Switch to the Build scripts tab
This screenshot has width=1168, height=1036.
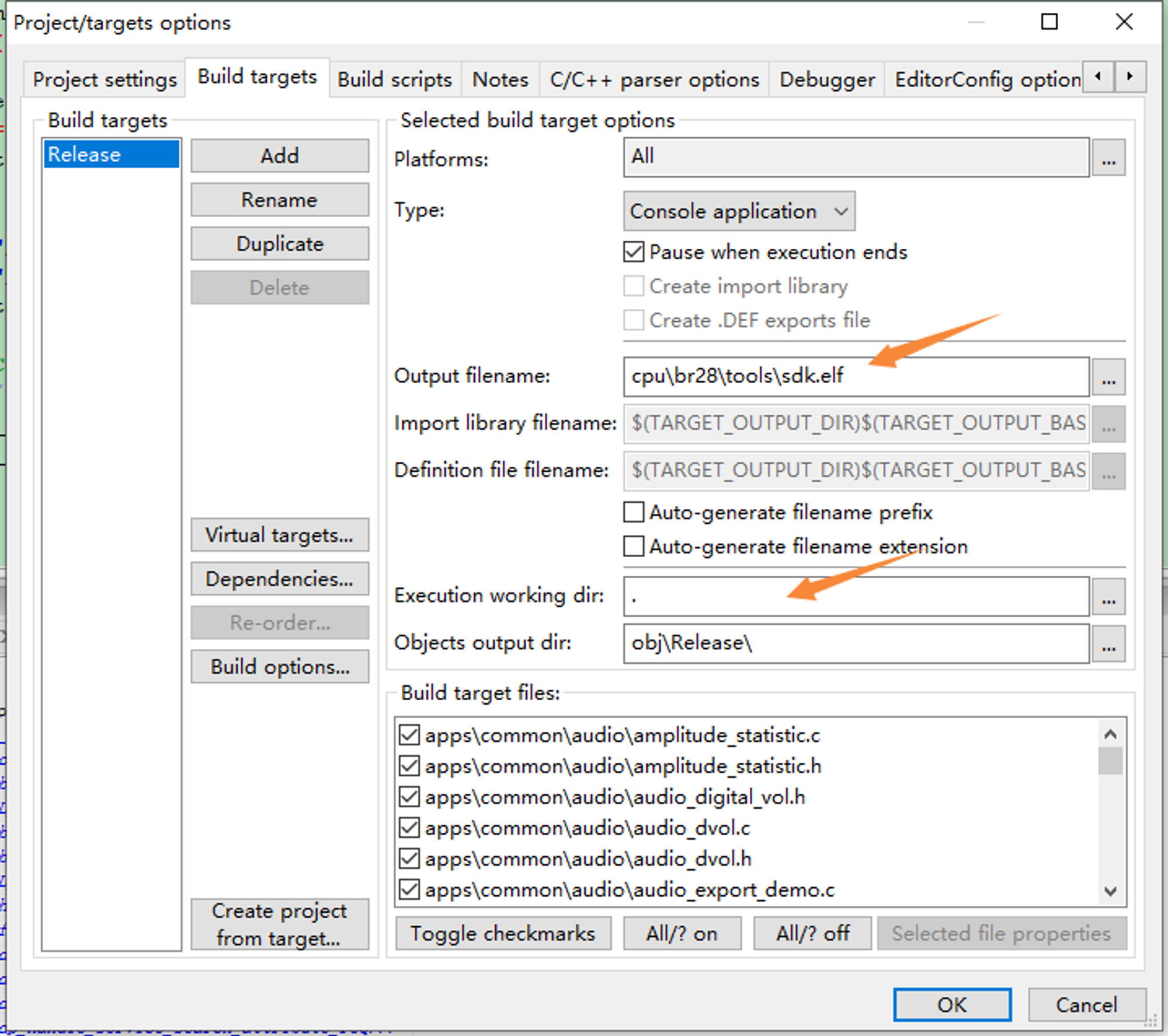coord(395,79)
